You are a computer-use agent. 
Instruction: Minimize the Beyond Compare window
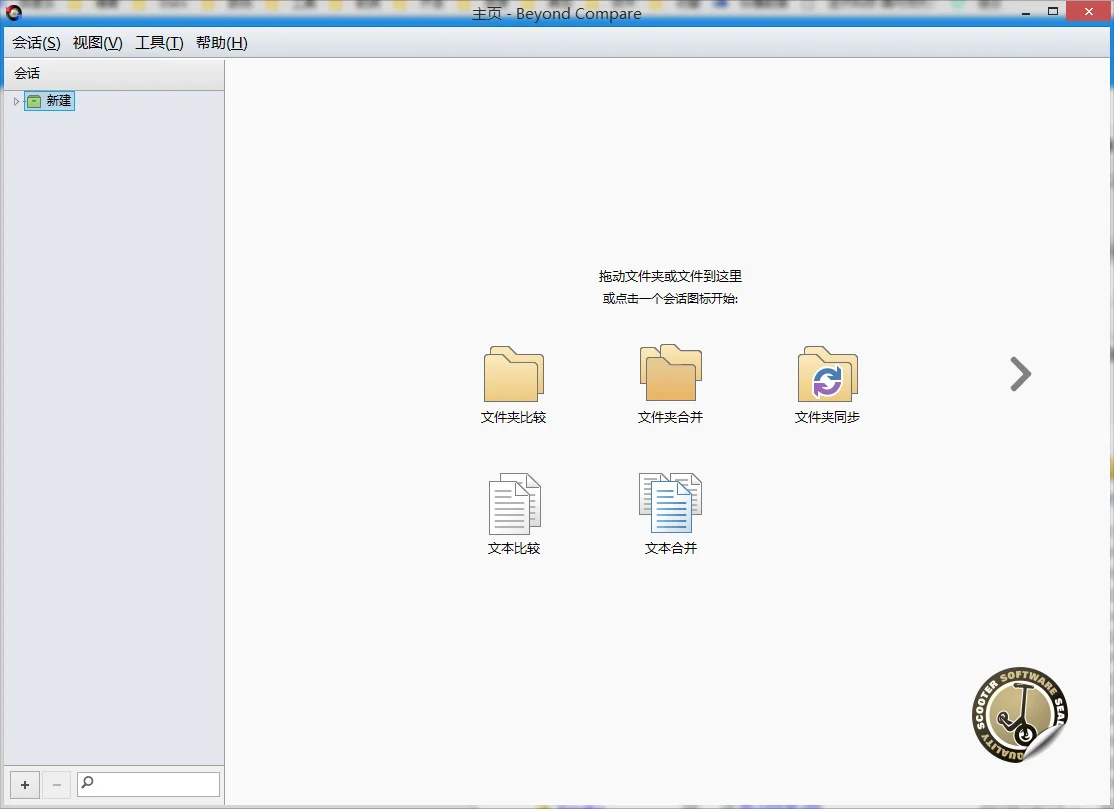point(1026,12)
